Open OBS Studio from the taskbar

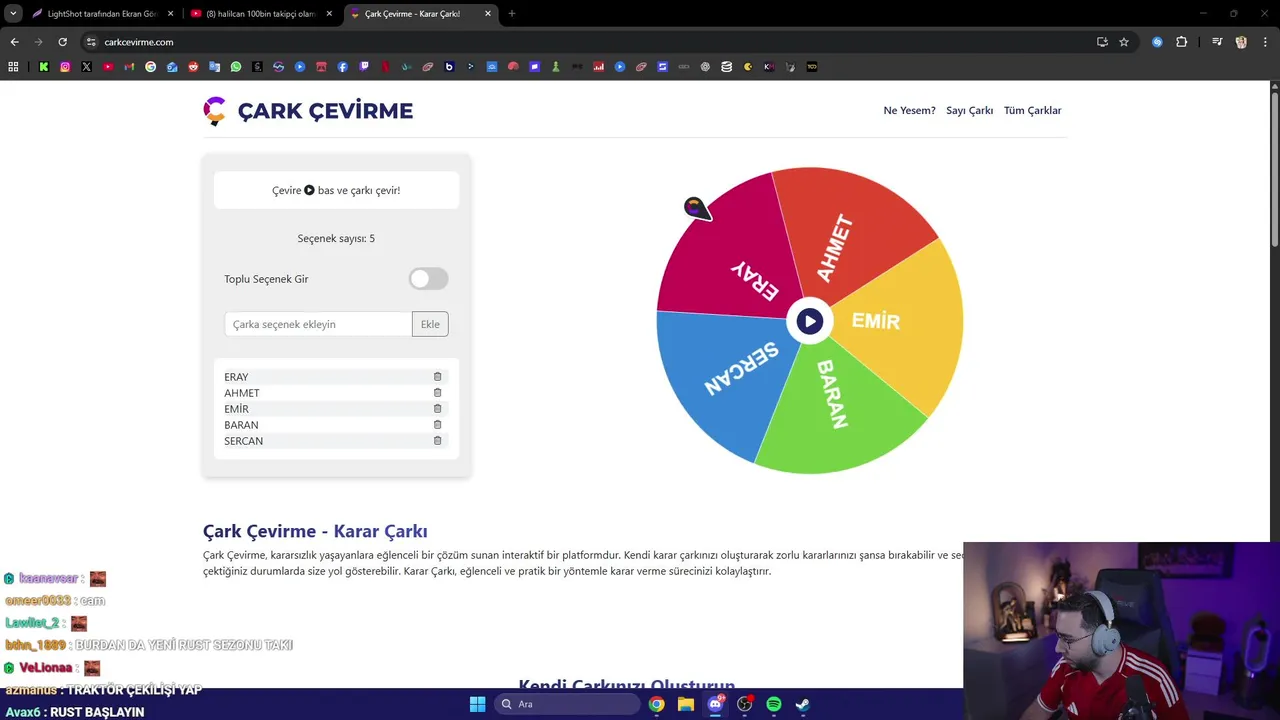tap(744, 704)
